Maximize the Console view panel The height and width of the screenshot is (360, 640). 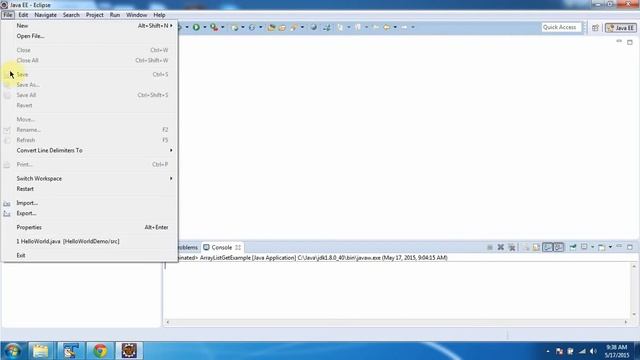630,247
